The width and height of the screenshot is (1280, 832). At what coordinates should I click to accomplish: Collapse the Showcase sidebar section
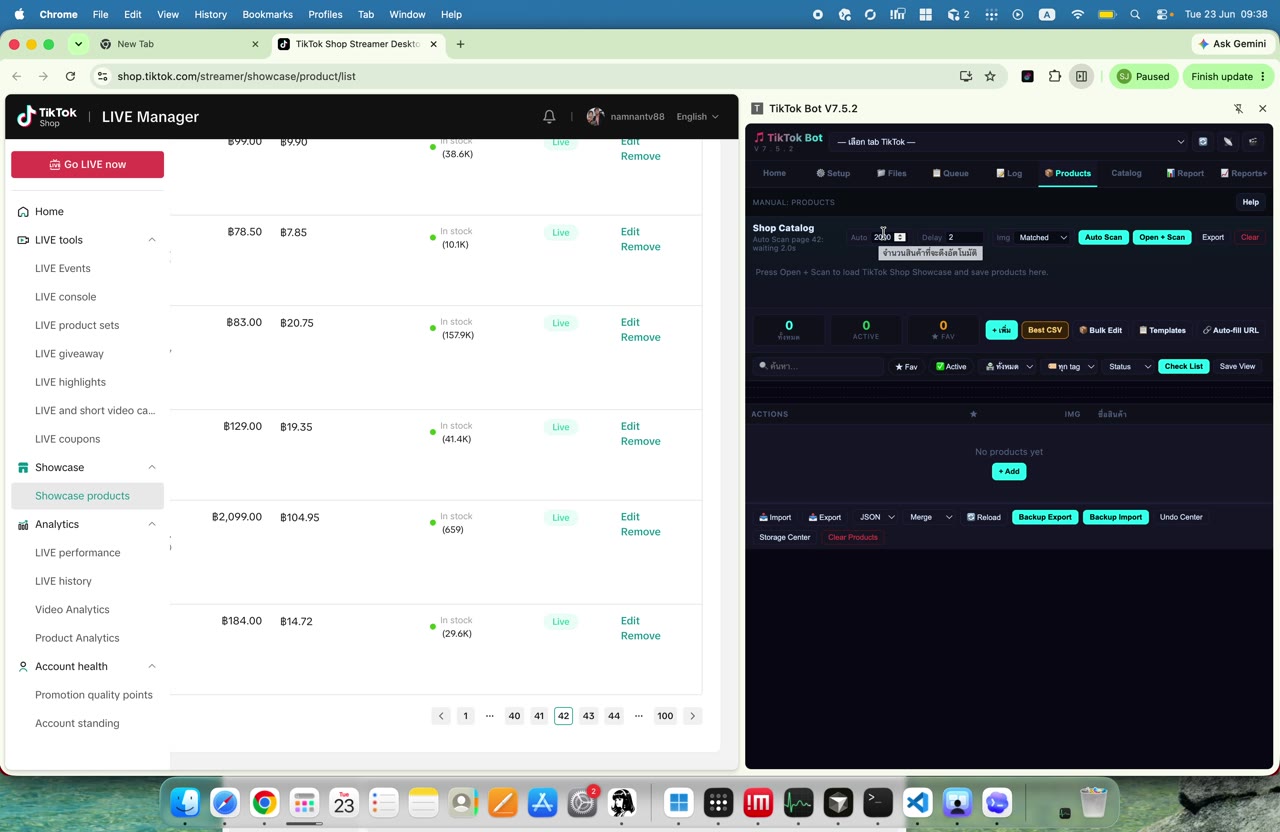point(152,468)
